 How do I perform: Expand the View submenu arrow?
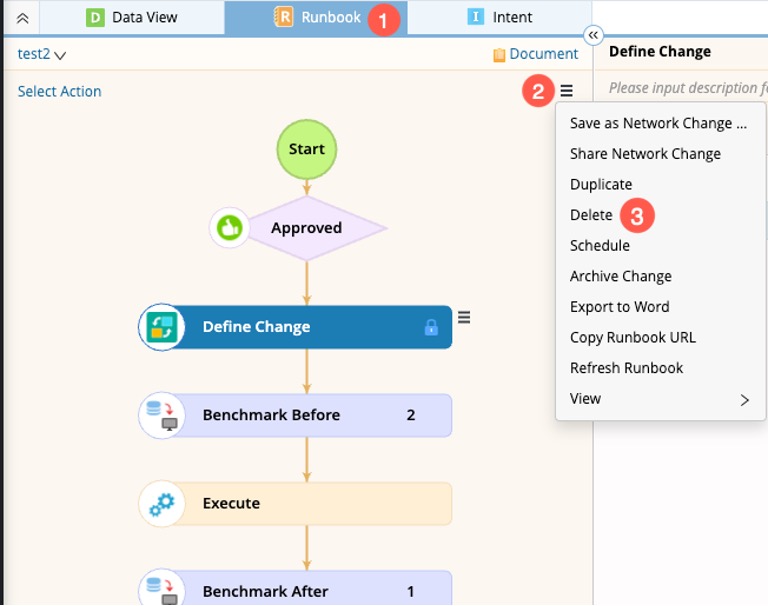744,400
